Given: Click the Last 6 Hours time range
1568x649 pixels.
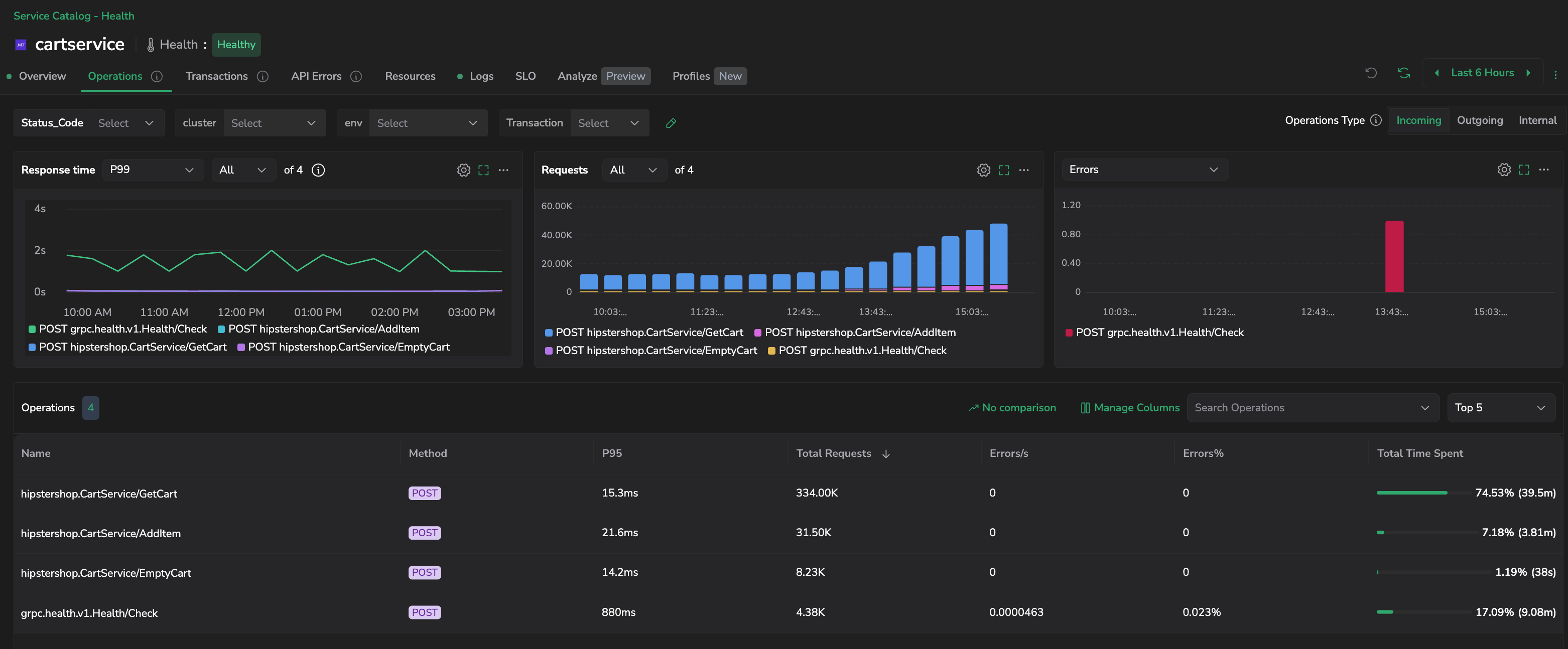Looking at the screenshot, I should click(1482, 73).
